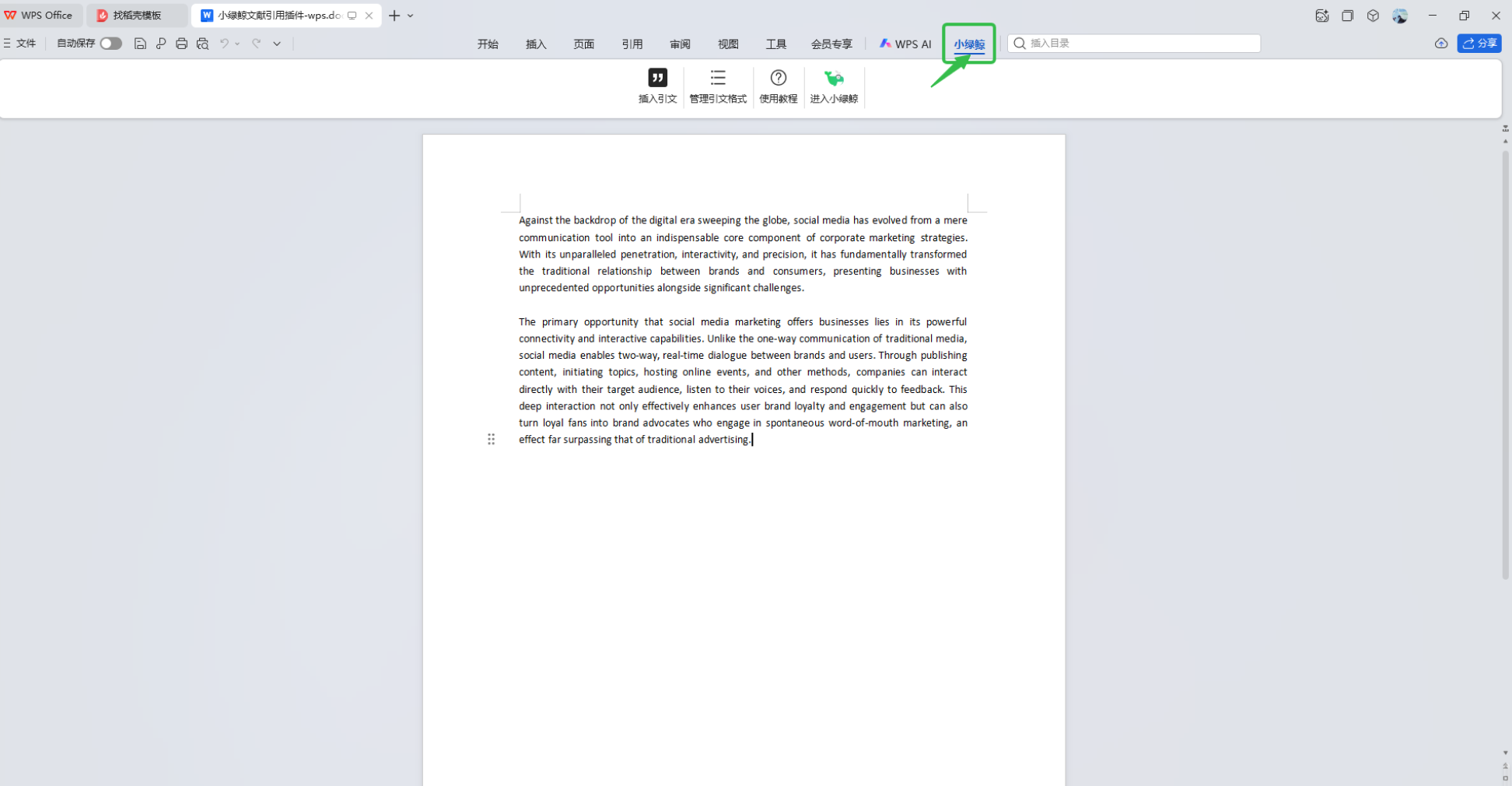The image size is (1512, 786).
Task: Open print preview icon
Action: coord(202,44)
